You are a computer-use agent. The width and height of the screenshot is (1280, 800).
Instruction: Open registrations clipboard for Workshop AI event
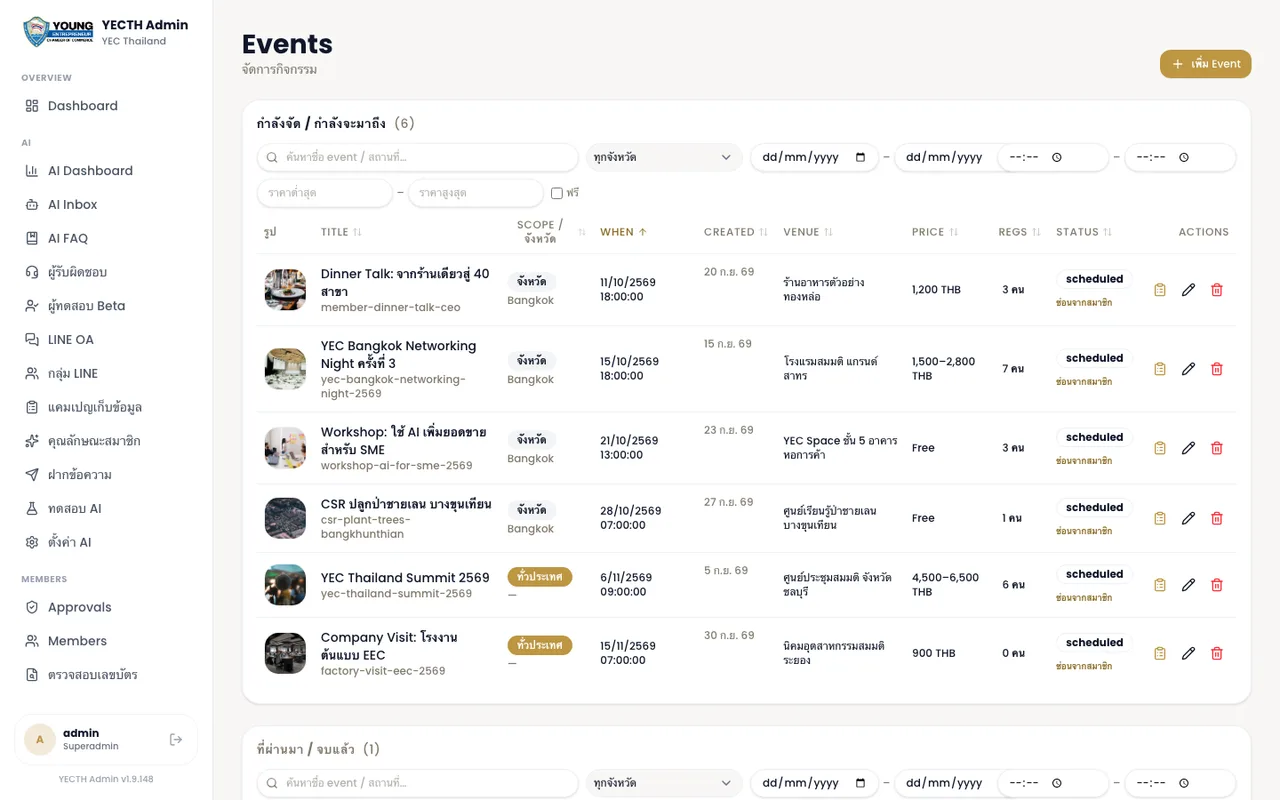pos(1160,448)
